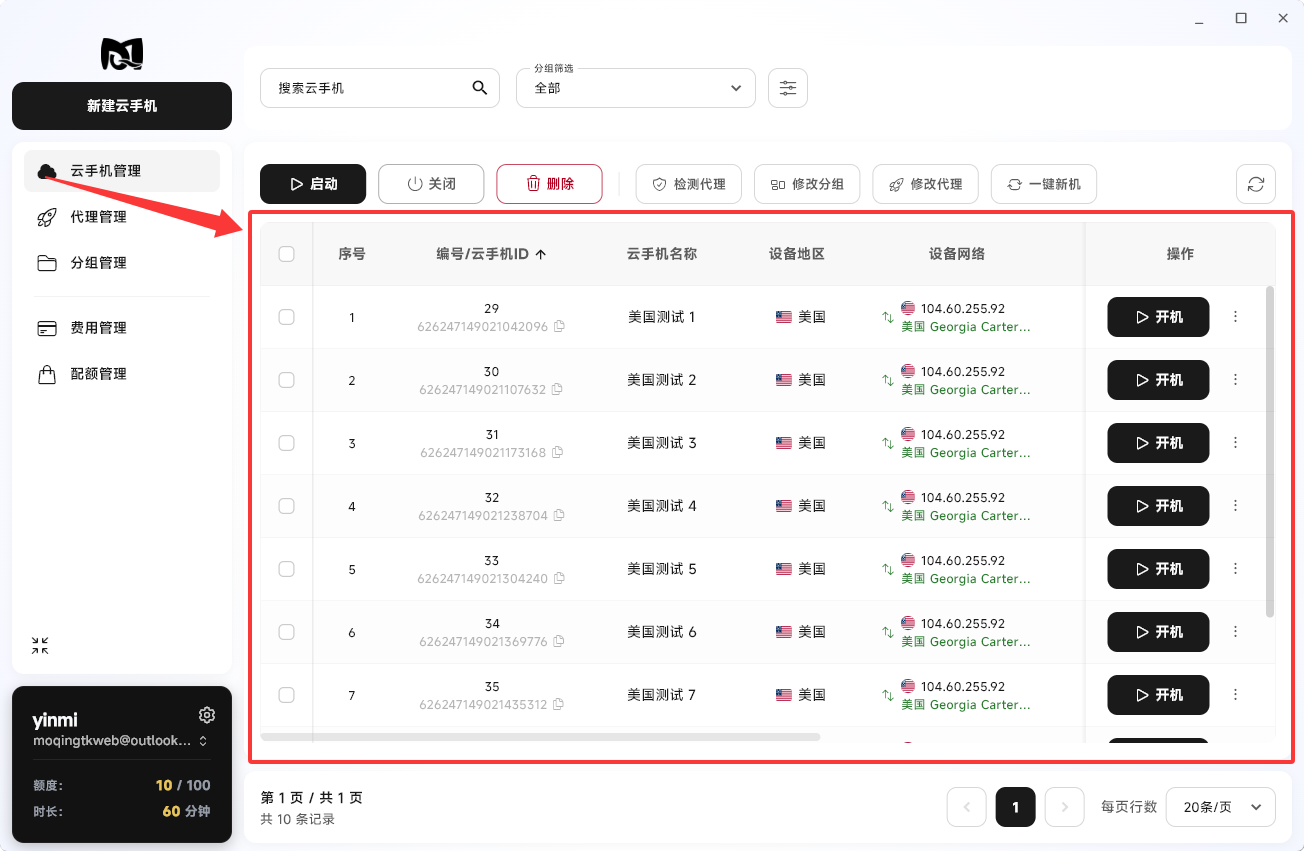
Task: Go to page 1 in pagination
Action: [x=1016, y=807]
